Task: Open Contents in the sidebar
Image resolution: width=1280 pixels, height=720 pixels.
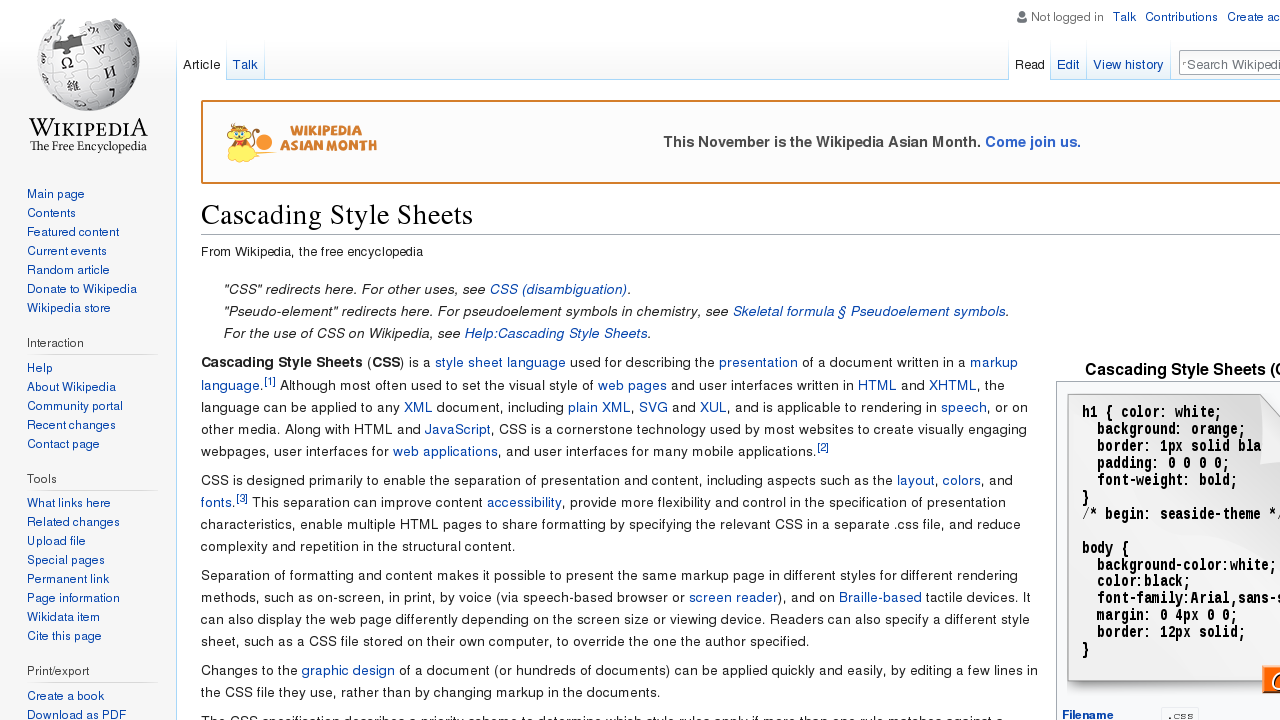Action: pyautogui.click(x=51, y=213)
